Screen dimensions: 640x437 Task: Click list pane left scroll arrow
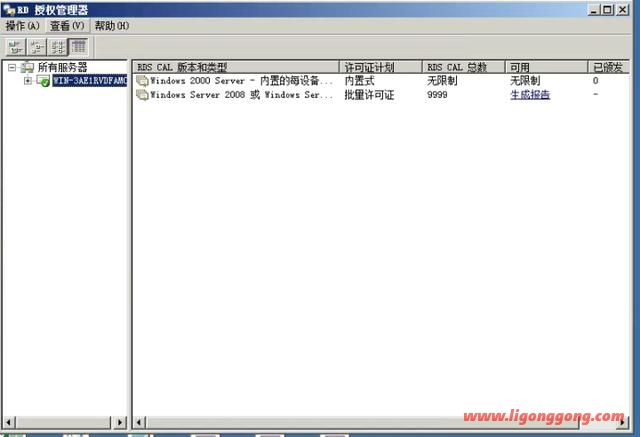click(139, 422)
